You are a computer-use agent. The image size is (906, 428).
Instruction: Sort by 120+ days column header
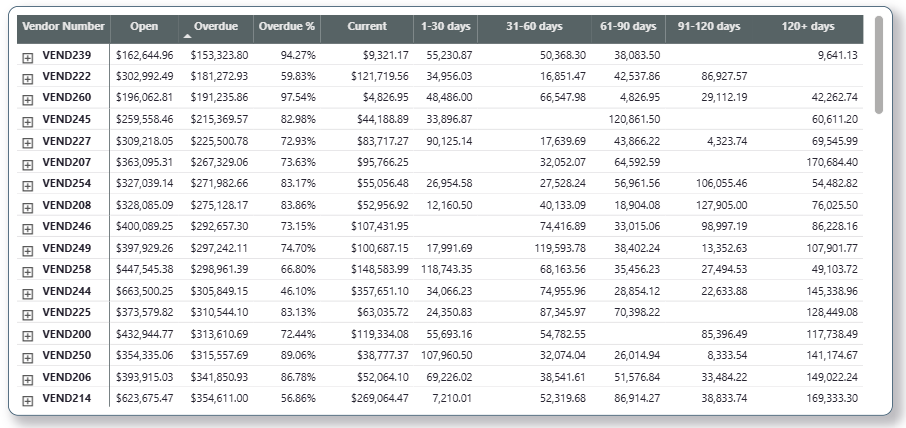point(808,27)
